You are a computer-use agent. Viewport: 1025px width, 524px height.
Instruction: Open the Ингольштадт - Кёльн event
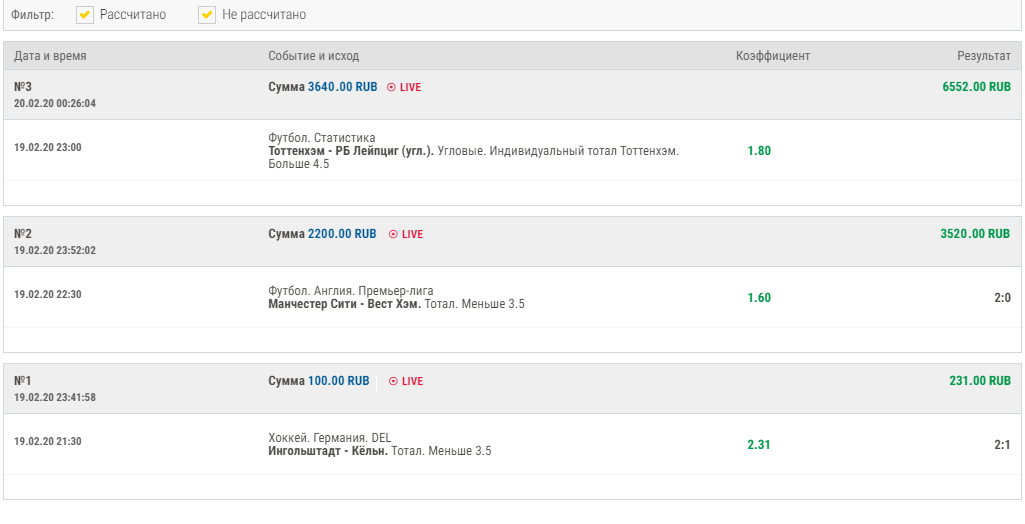[x=328, y=451]
